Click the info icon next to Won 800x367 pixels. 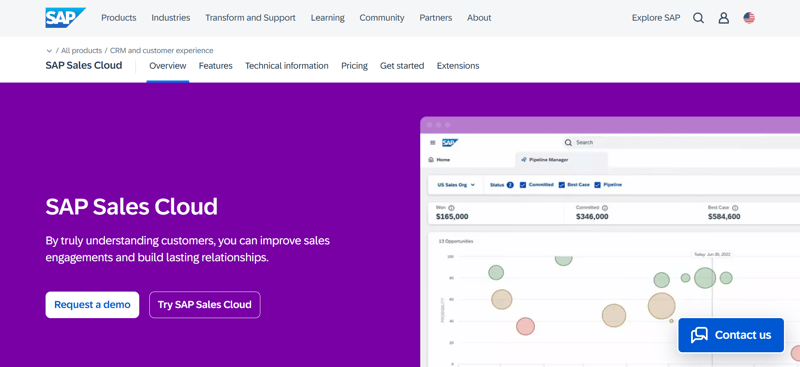(x=452, y=208)
